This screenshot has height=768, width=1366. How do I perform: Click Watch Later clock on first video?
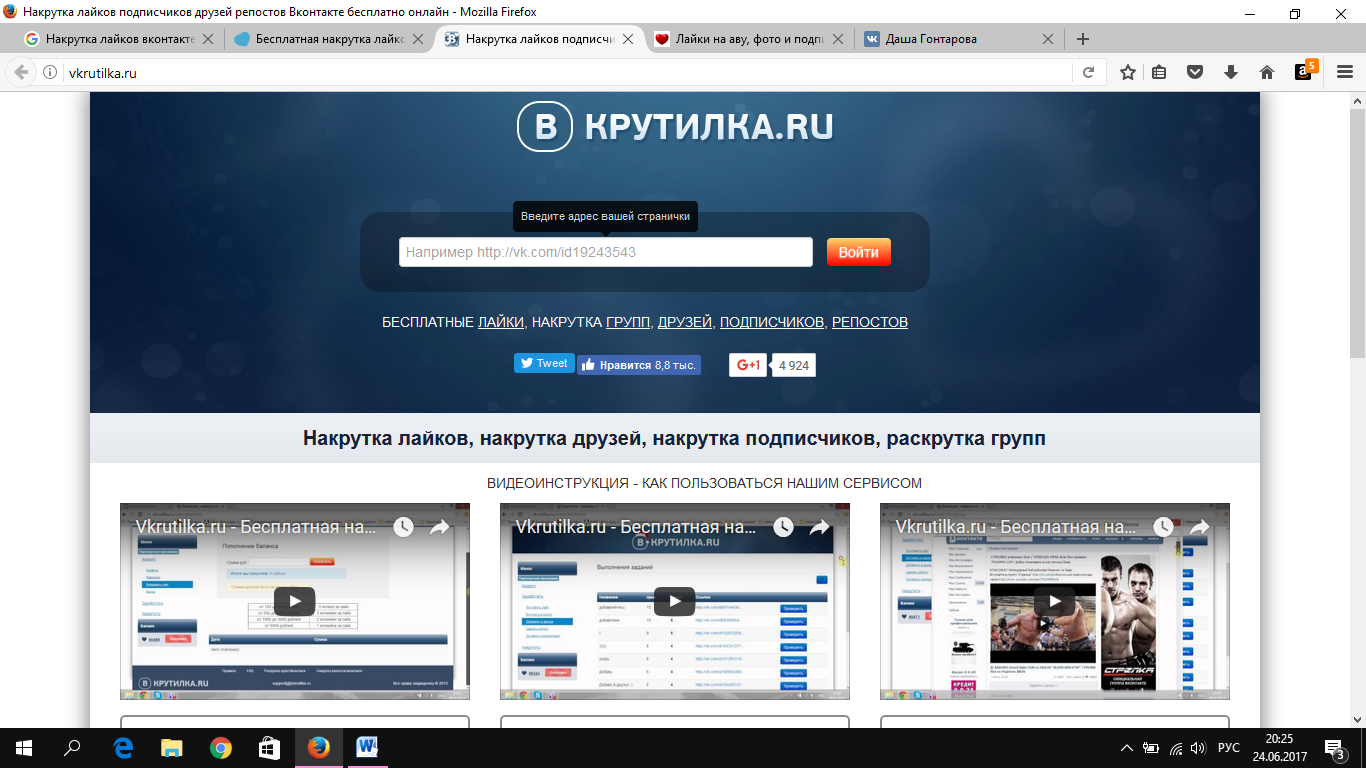click(x=403, y=527)
